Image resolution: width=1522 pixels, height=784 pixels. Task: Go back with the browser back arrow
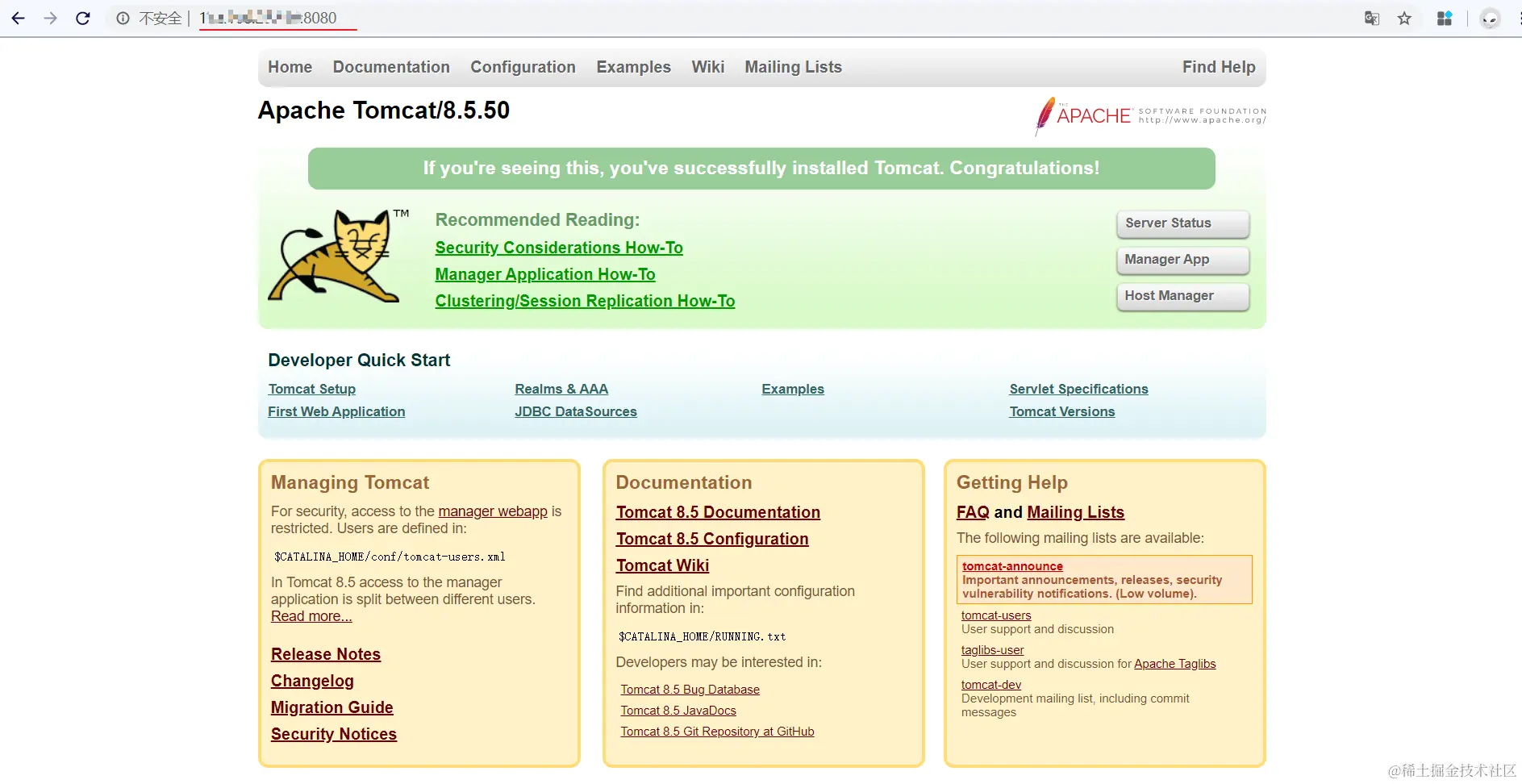18,18
